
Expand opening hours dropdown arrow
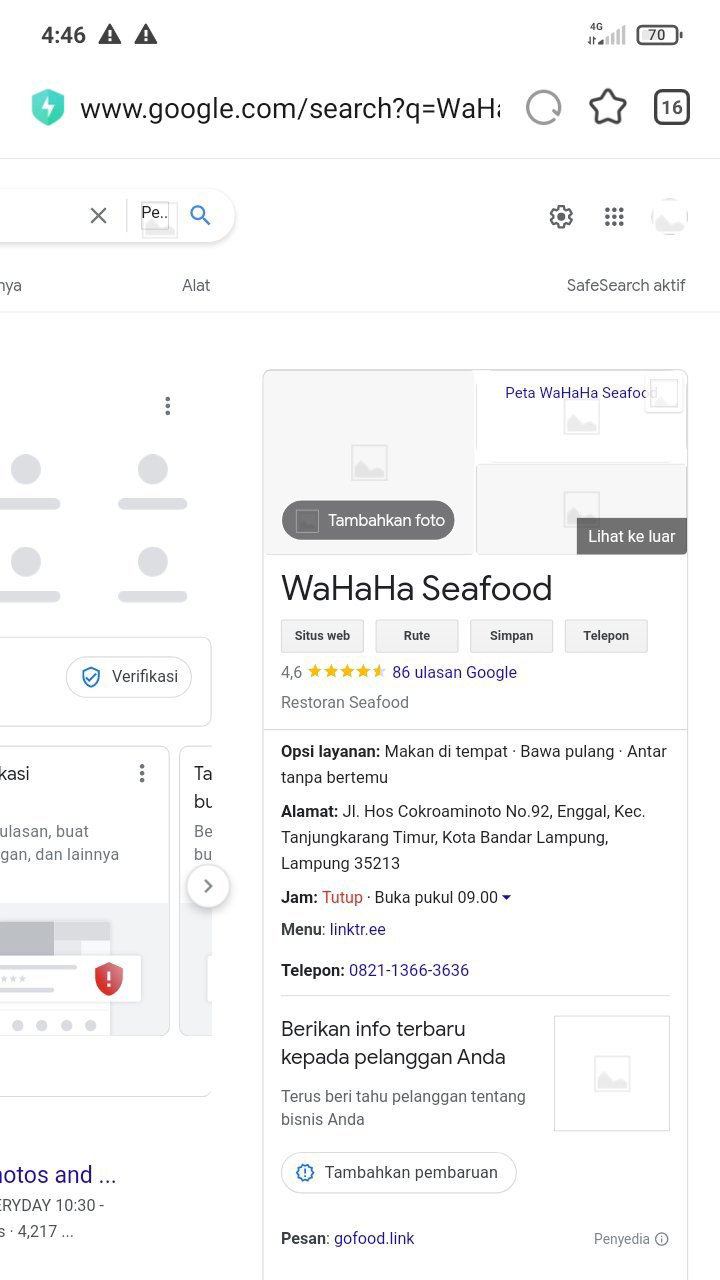(x=507, y=898)
